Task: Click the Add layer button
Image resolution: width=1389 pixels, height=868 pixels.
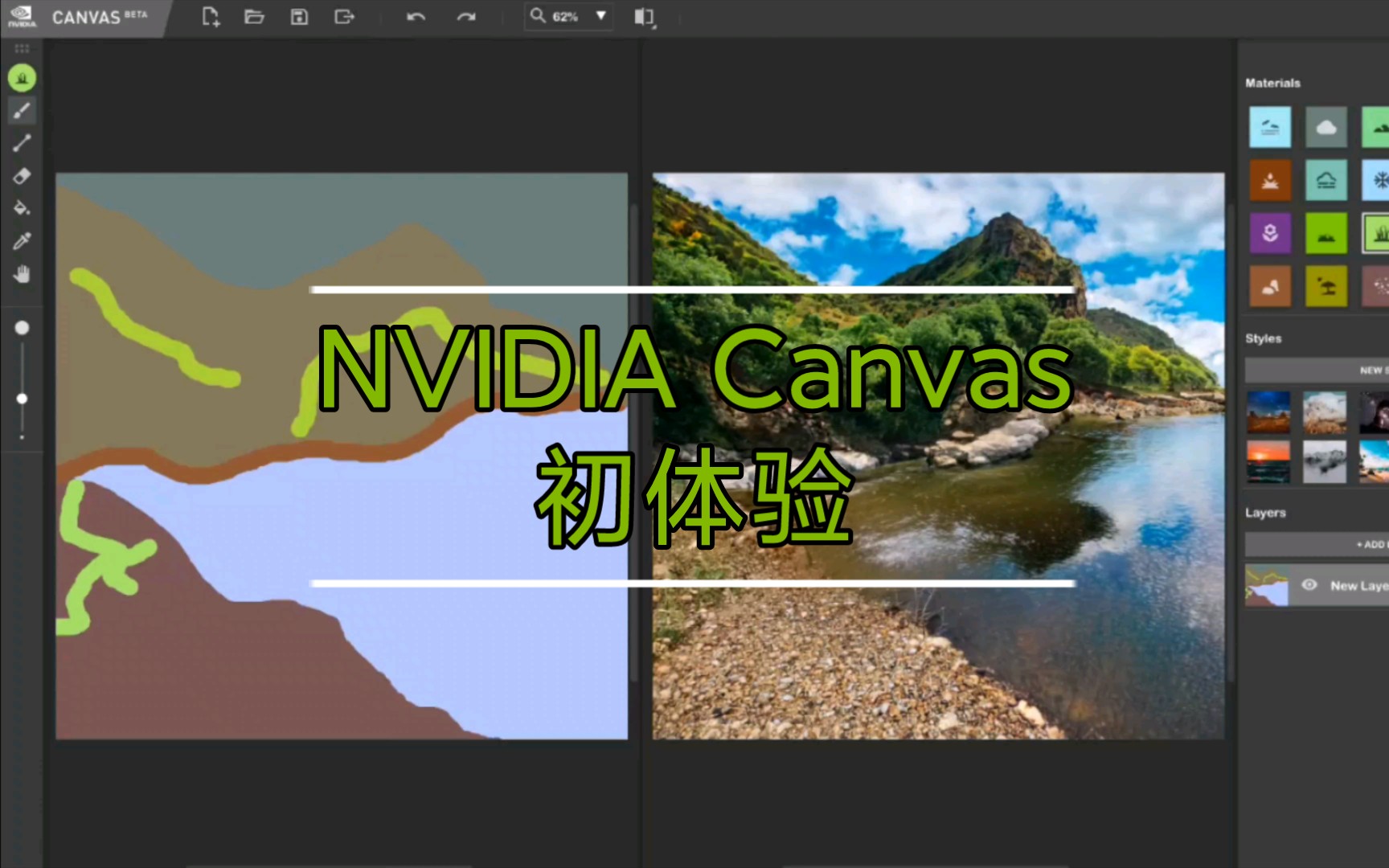Action: [x=1317, y=544]
